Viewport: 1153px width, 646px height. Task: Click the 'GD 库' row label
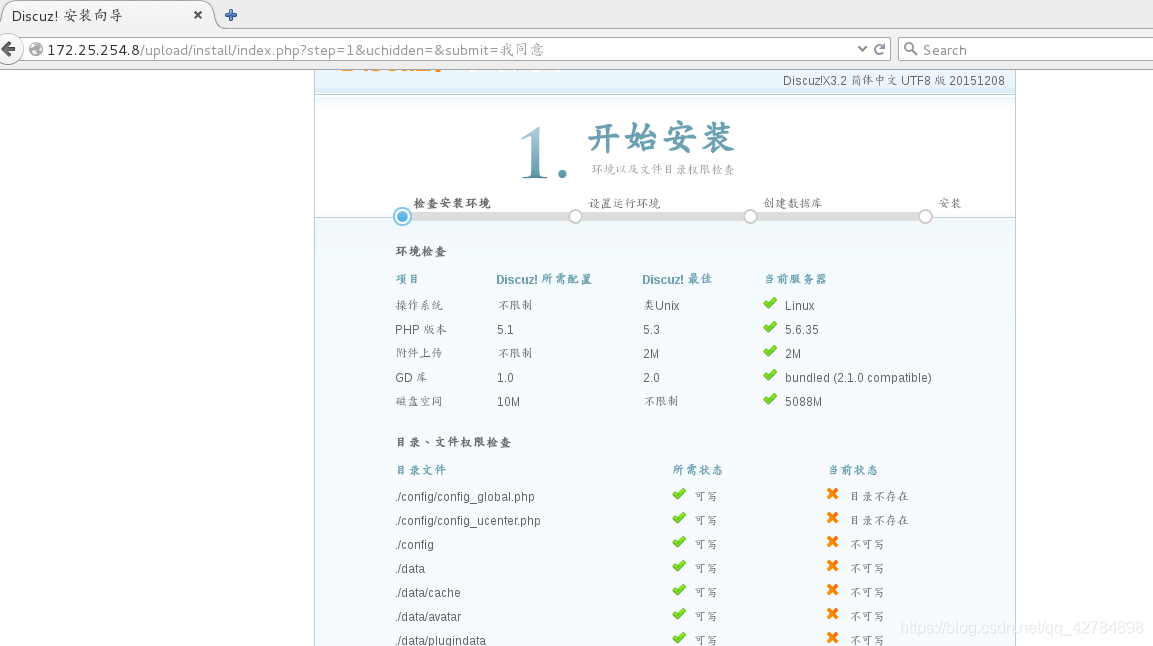[x=410, y=378]
